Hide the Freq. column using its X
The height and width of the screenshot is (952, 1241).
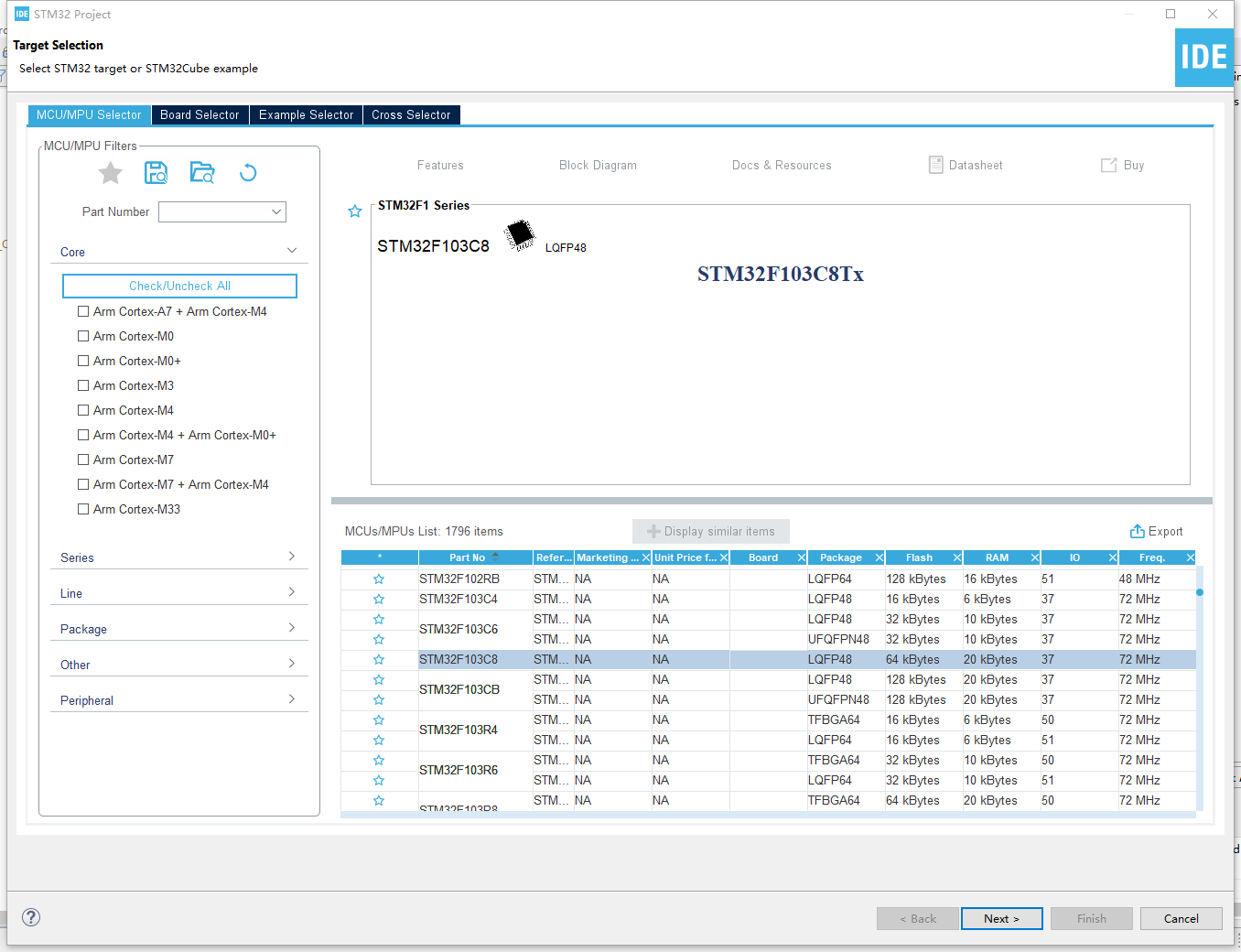click(1190, 557)
